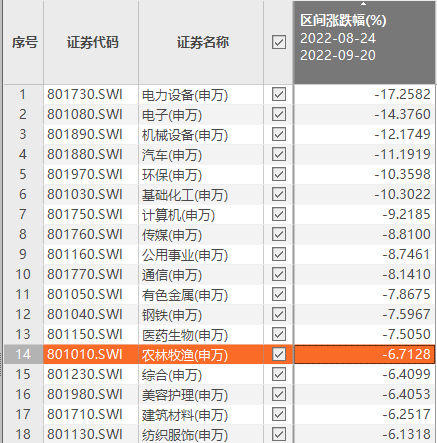Toggle checkbox for 有色金属(申万)
The width and height of the screenshot is (437, 443).
pos(279,294)
